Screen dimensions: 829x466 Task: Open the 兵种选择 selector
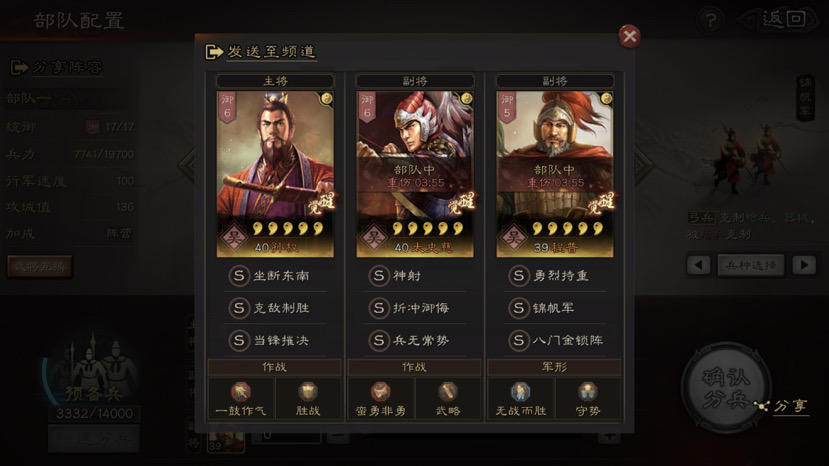[x=751, y=265]
